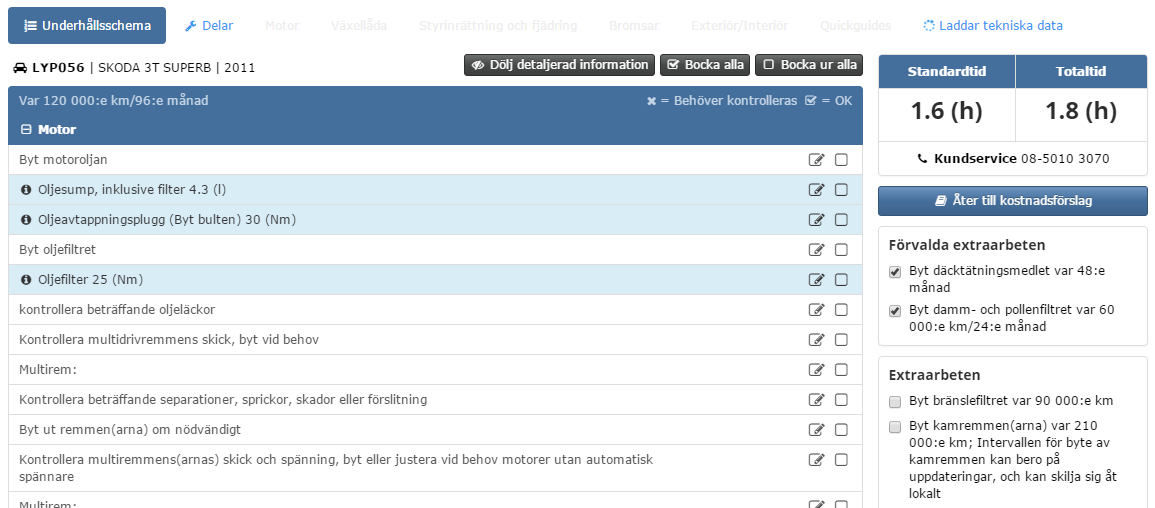This screenshot has width=1155, height=508.
Task: Click the LYP056 registration number
Action: tap(59, 68)
